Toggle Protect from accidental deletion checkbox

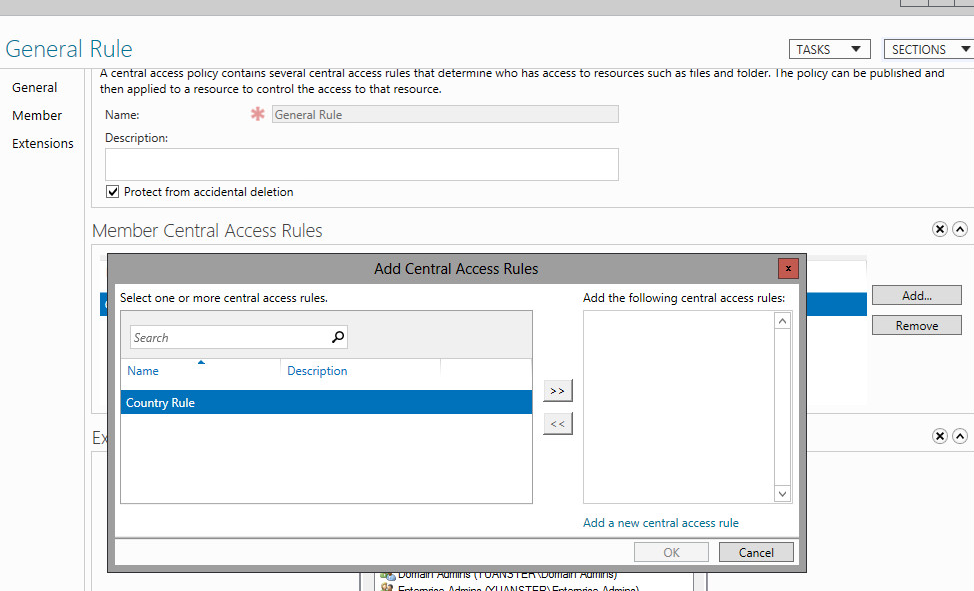click(112, 191)
